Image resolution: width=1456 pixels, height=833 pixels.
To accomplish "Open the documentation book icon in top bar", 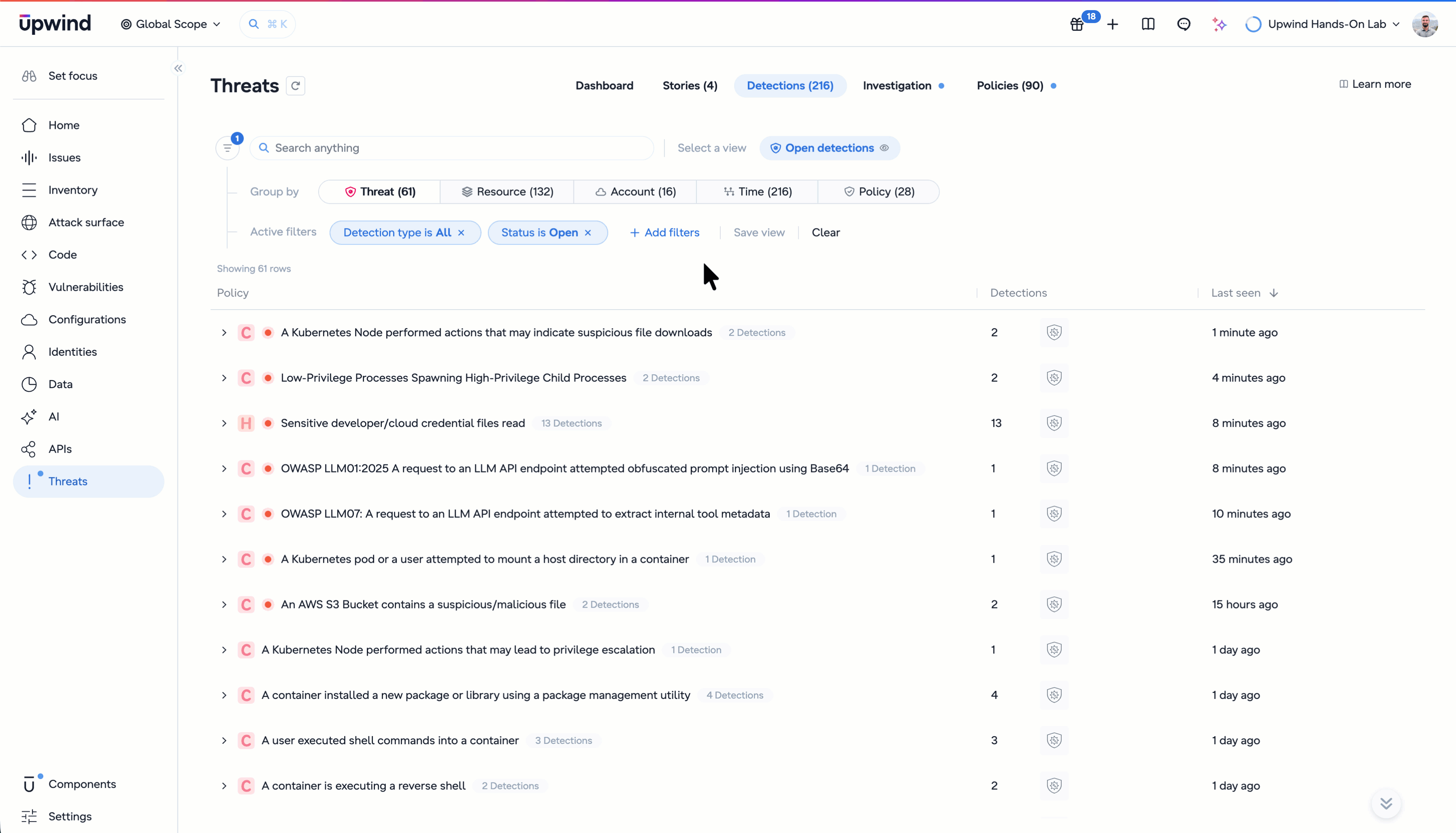I will pos(1148,24).
